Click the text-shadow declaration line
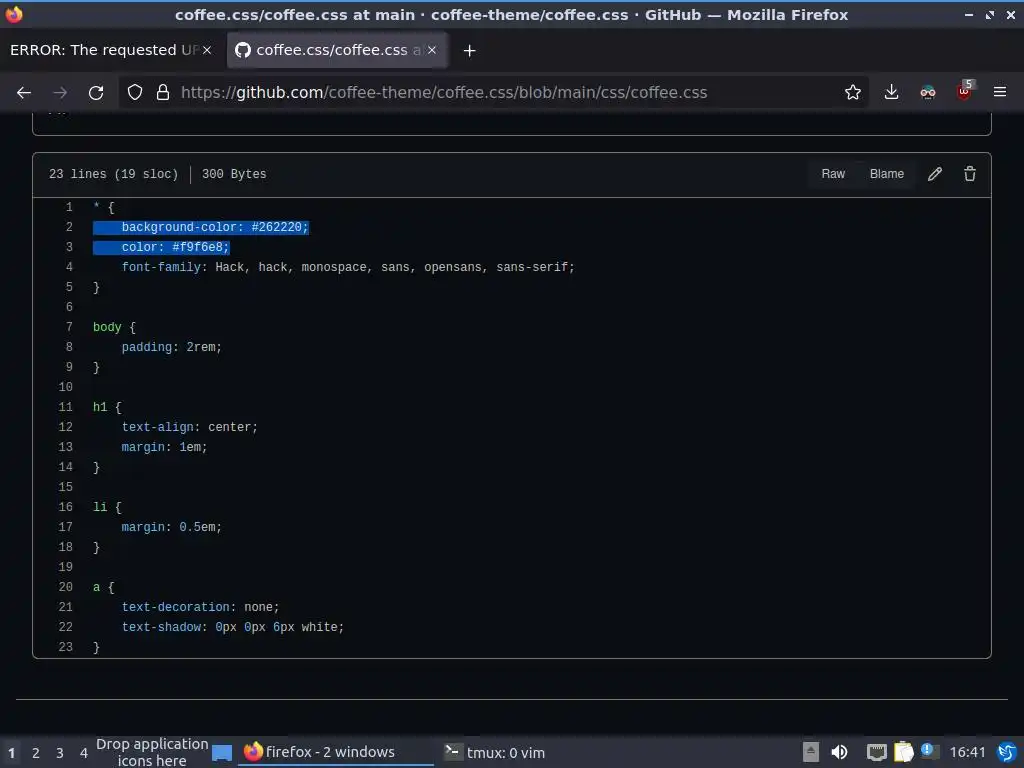This screenshot has width=1024, height=768. coord(232,627)
